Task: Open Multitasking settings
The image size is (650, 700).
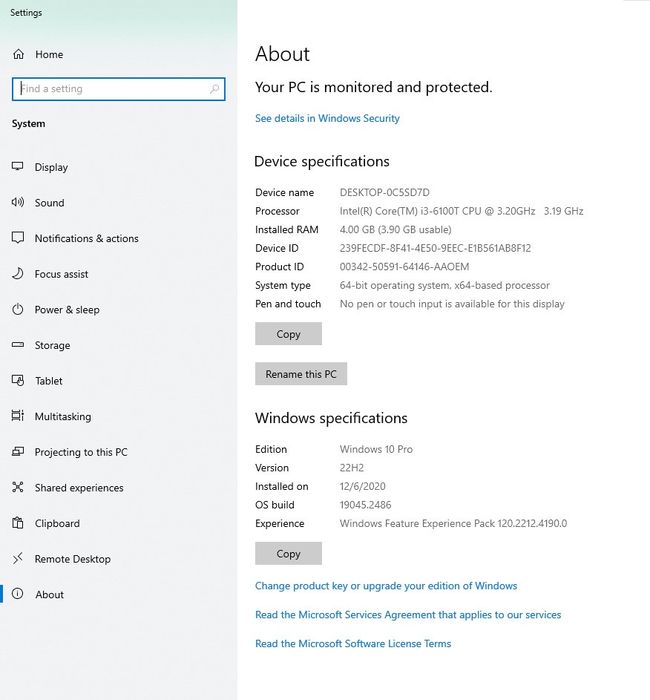Action: pyautogui.click(x=63, y=417)
